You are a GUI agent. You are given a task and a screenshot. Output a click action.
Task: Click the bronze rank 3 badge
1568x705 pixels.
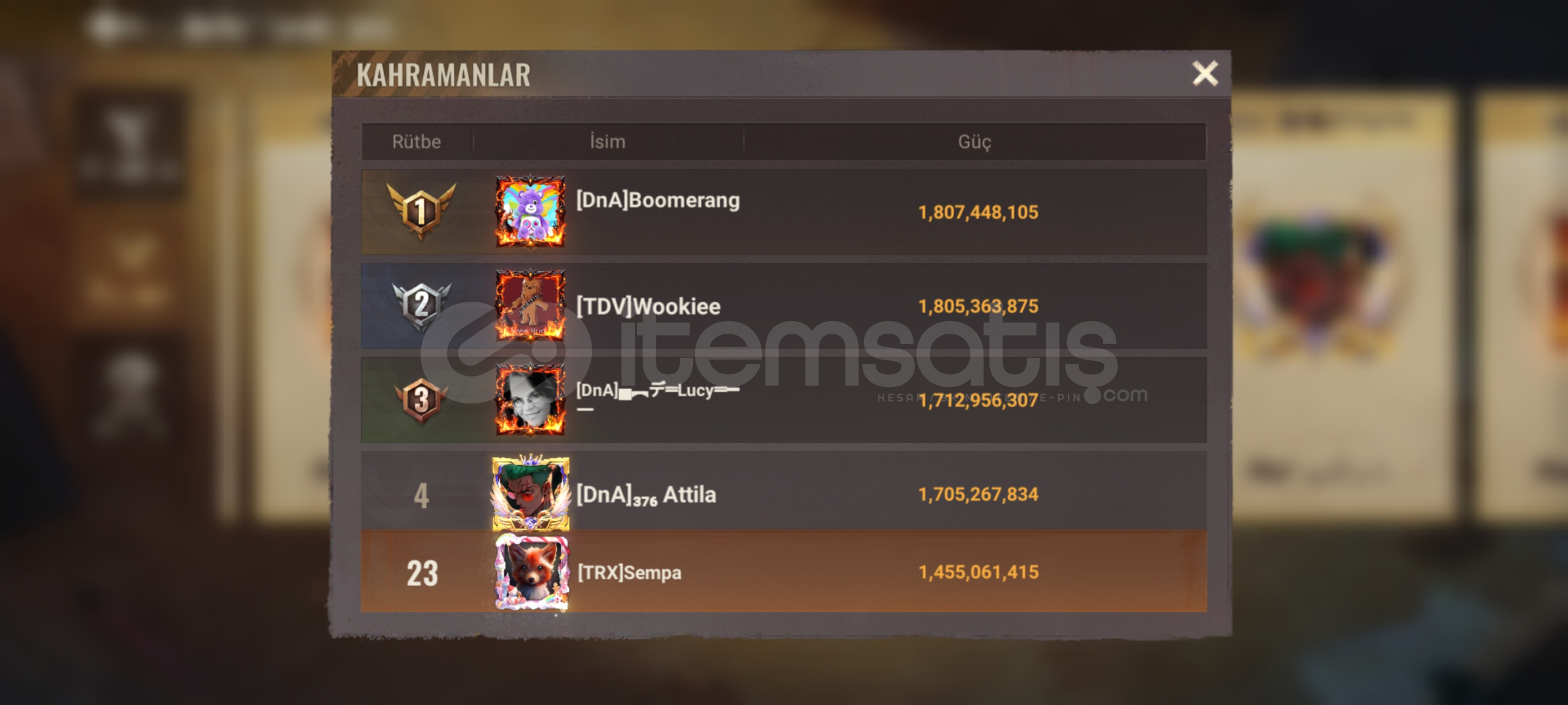point(421,399)
